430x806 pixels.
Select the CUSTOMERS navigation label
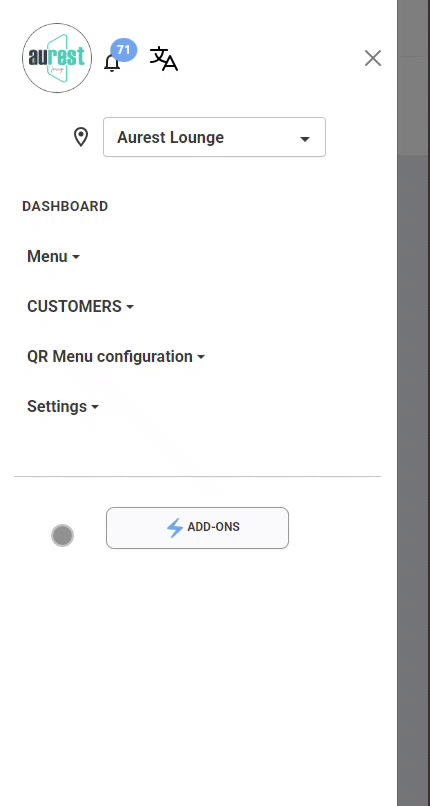pos(74,306)
